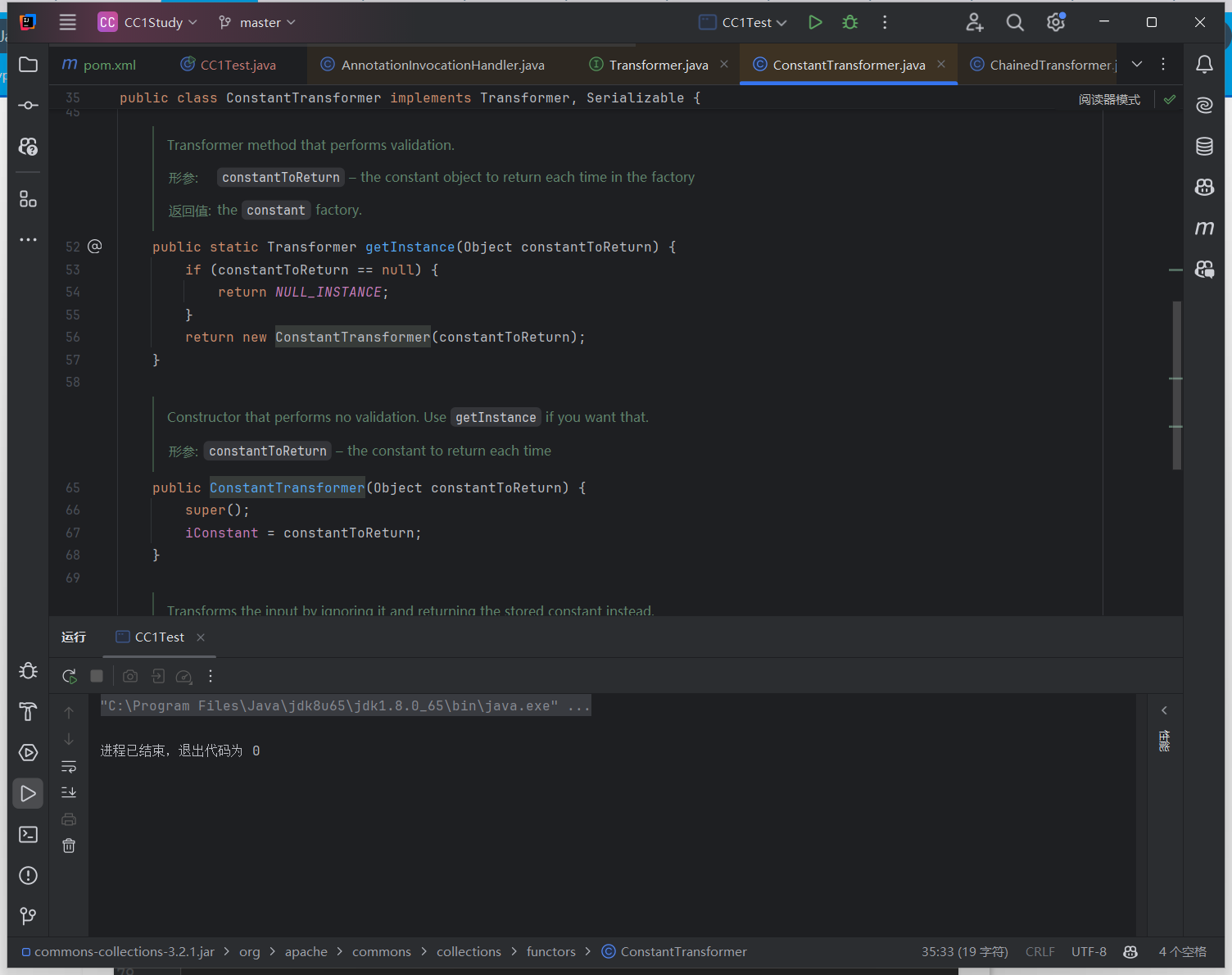The height and width of the screenshot is (975, 1232).
Task: Open Search Everywhere magnifier
Action: pyautogui.click(x=1015, y=23)
